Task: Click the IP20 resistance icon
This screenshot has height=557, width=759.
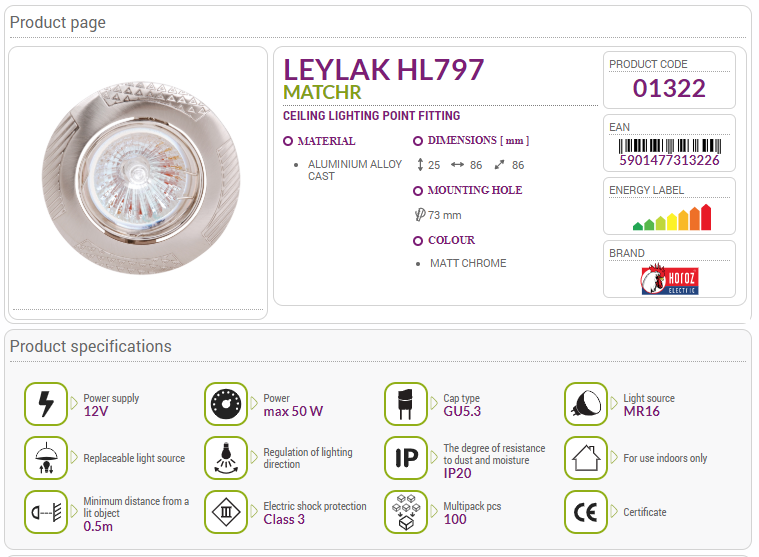Action: point(406,458)
